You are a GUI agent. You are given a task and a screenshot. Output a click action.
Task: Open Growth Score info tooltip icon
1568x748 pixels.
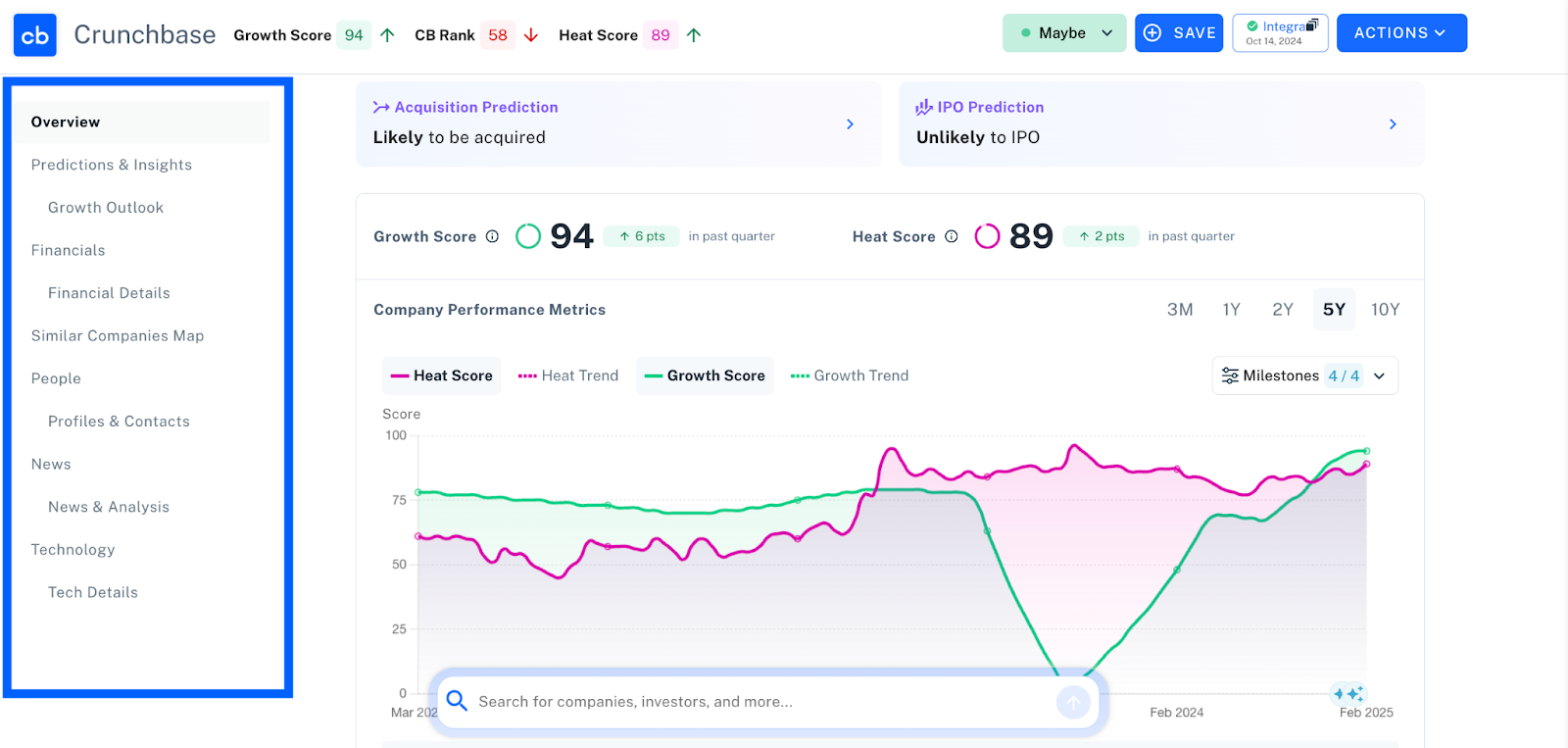[x=493, y=236]
